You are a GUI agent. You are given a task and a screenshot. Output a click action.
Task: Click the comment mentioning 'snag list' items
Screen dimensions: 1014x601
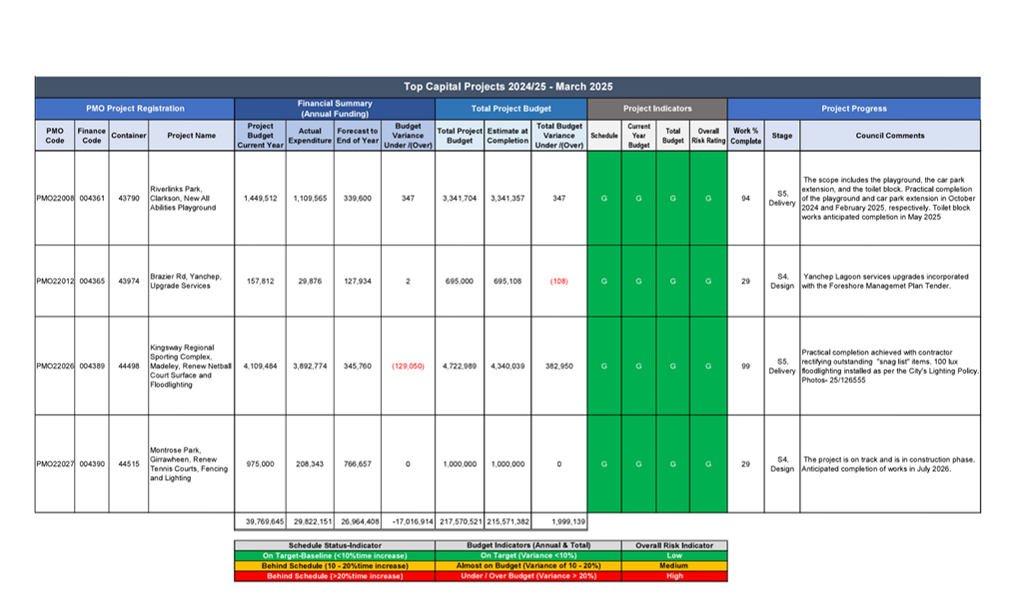[x=890, y=366]
